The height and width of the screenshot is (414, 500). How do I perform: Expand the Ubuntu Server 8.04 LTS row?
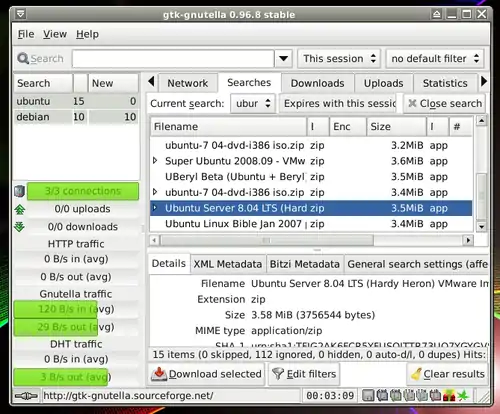(155, 208)
